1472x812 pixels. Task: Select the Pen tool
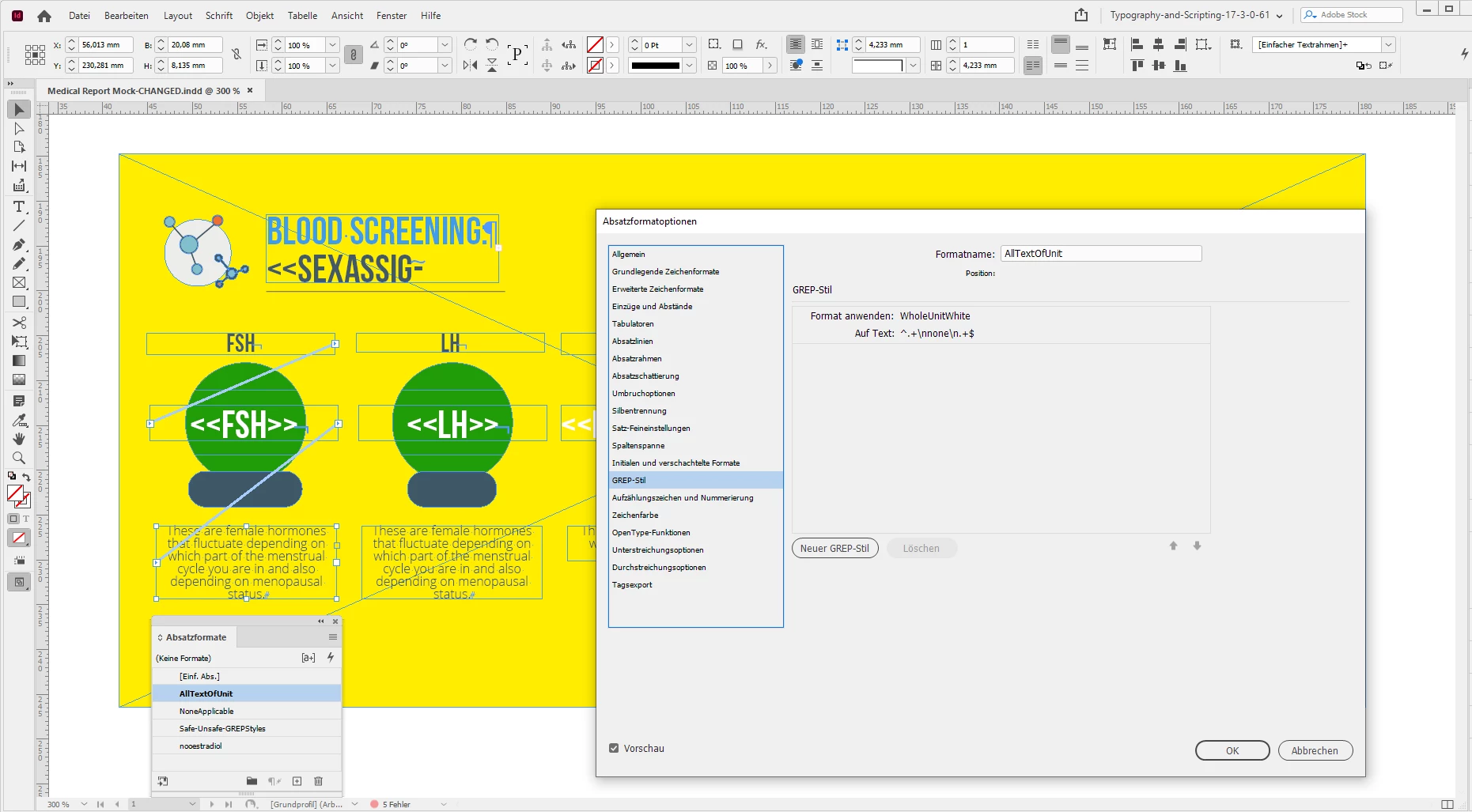click(x=19, y=244)
